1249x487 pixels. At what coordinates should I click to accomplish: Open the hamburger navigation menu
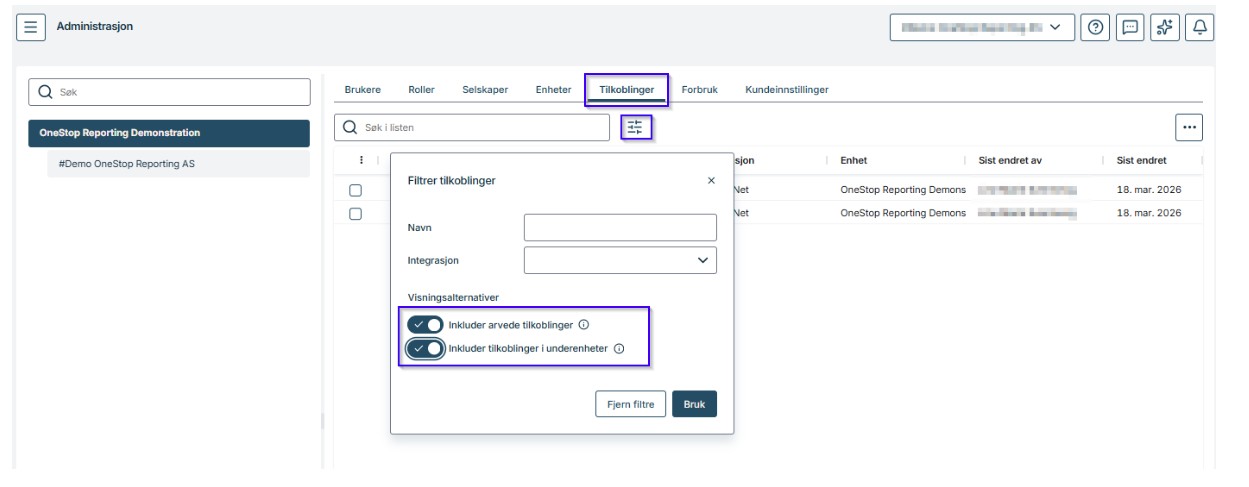tap(30, 27)
